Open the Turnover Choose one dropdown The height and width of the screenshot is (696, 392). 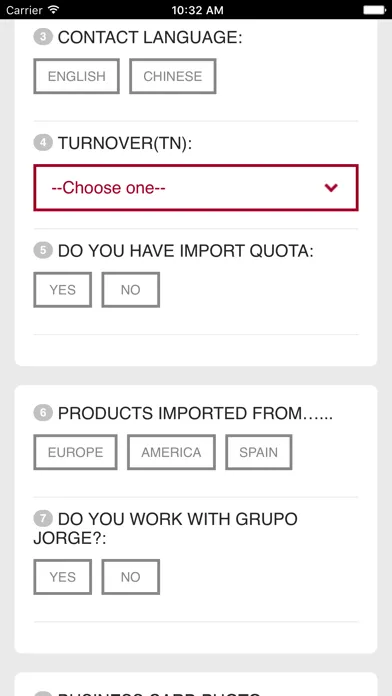pyautogui.click(x=196, y=188)
